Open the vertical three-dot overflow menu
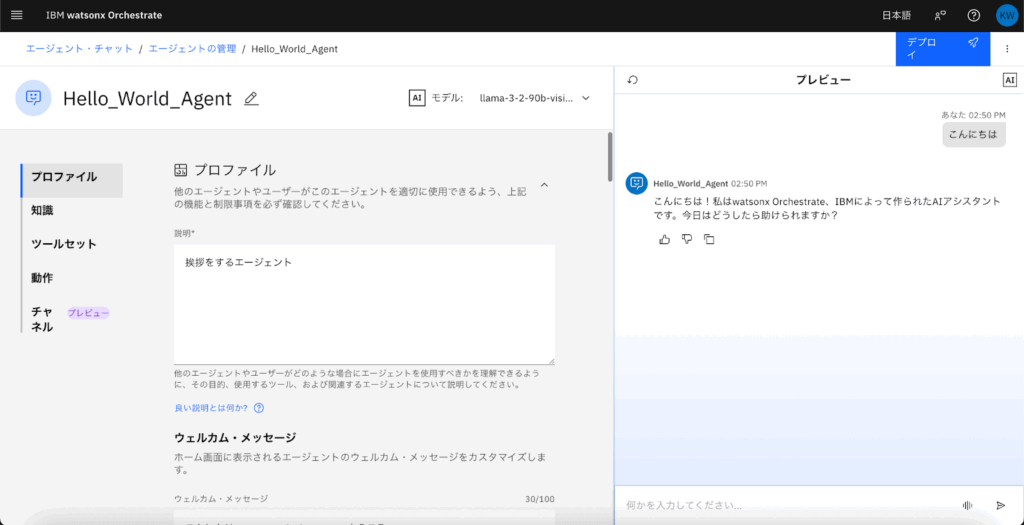 click(x=1006, y=48)
